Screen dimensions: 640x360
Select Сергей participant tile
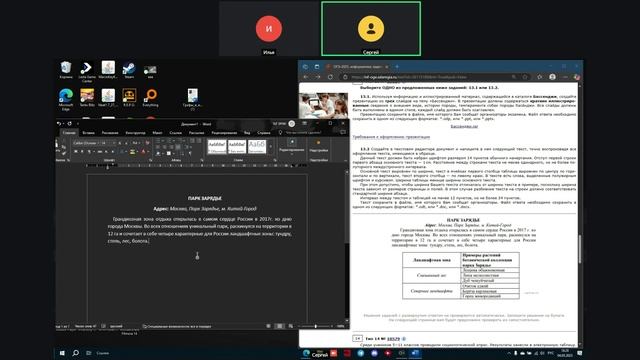(x=371, y=29)
